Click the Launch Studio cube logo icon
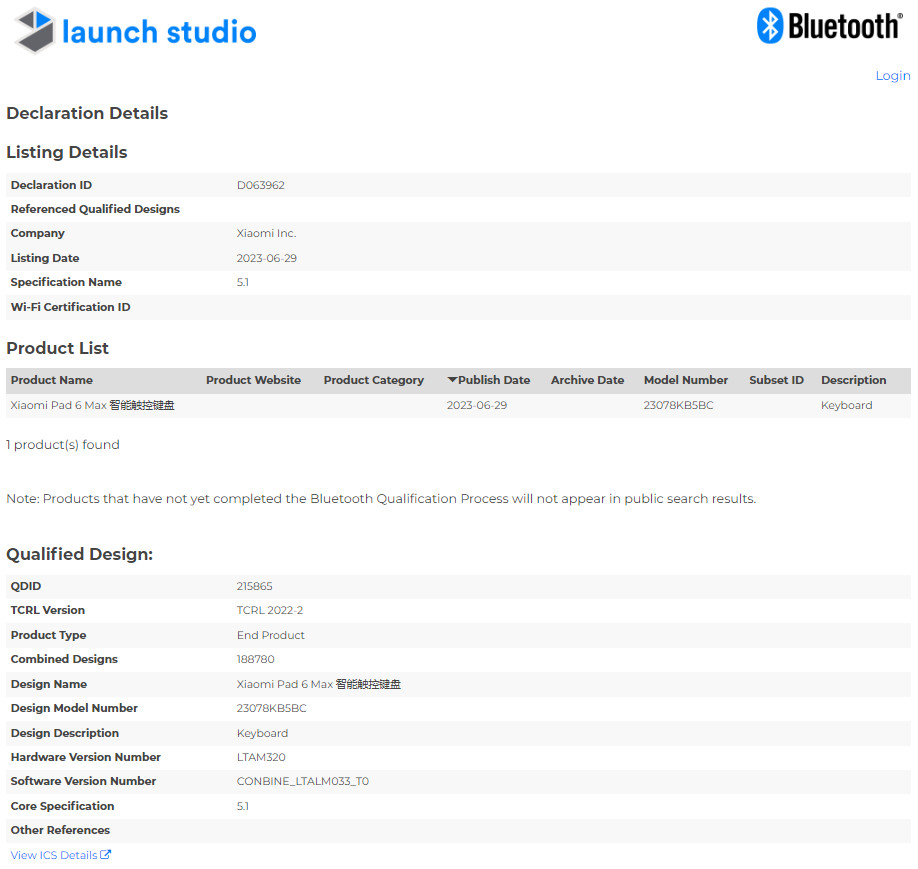 (34, 31)
